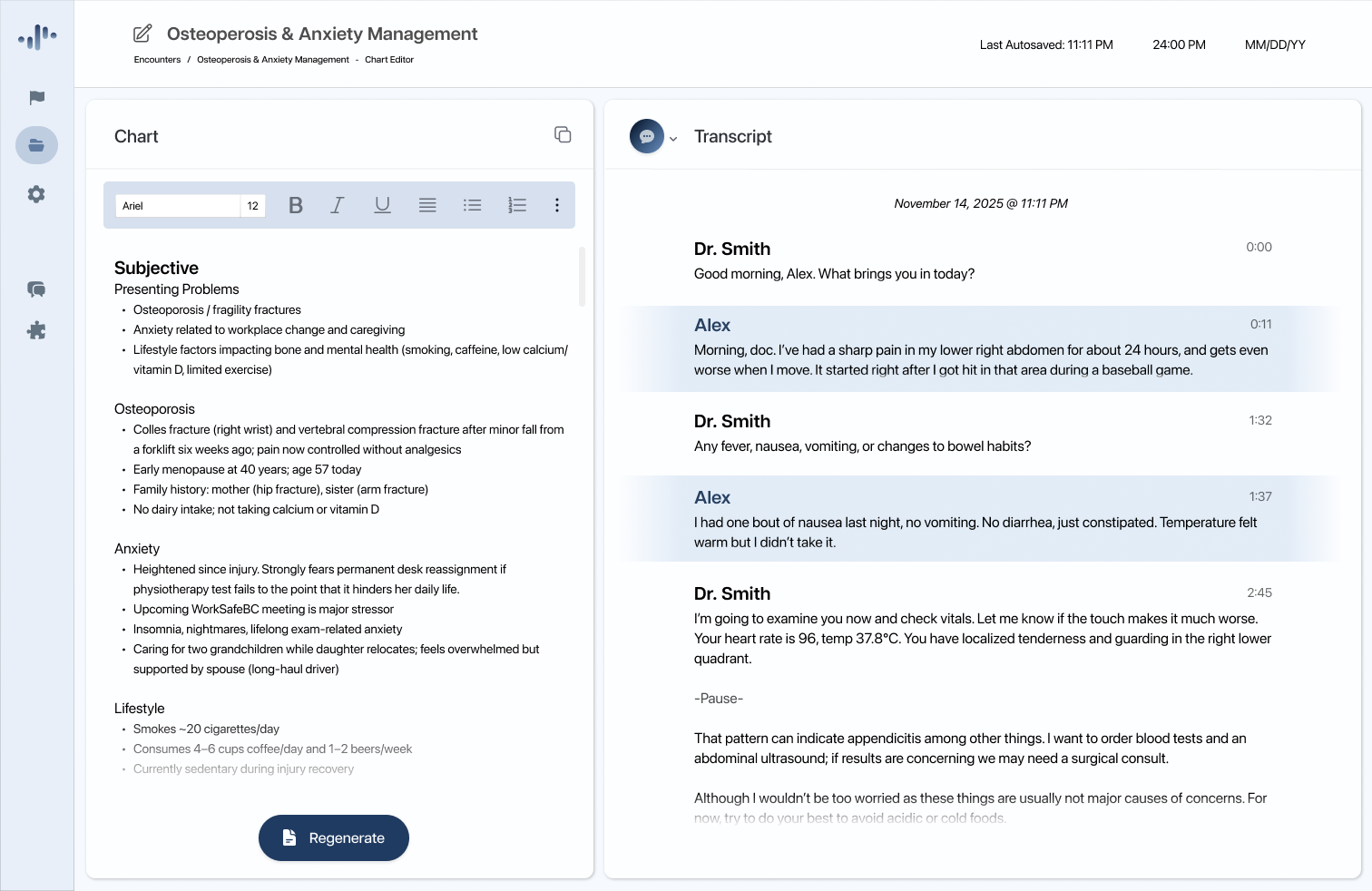Click the MM/DD/YY date
This screenshot has height=891, width=1372.
click(x=1275, y=44)
